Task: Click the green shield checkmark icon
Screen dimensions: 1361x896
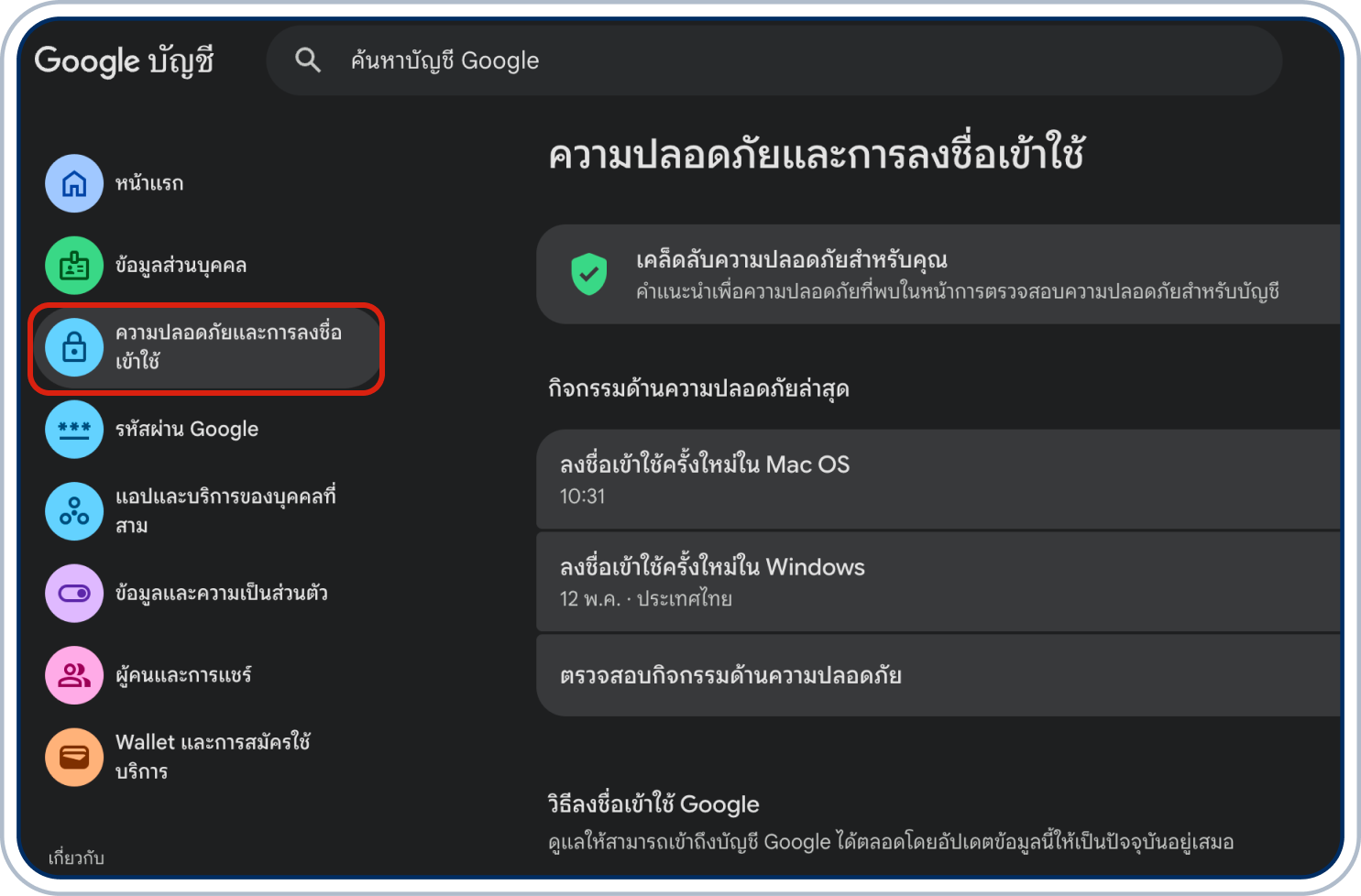Action: coord(589,274)
